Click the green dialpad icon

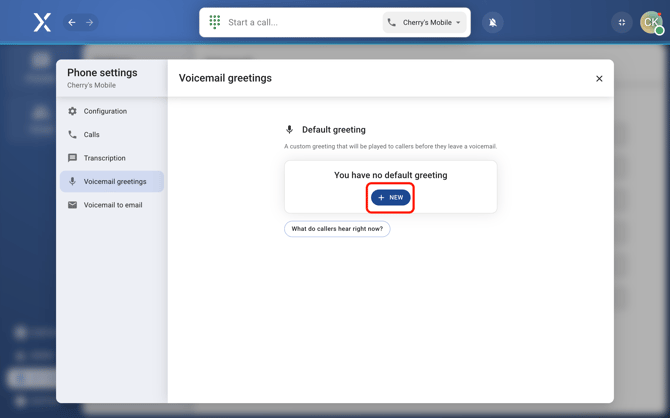[x=215, y=22]
